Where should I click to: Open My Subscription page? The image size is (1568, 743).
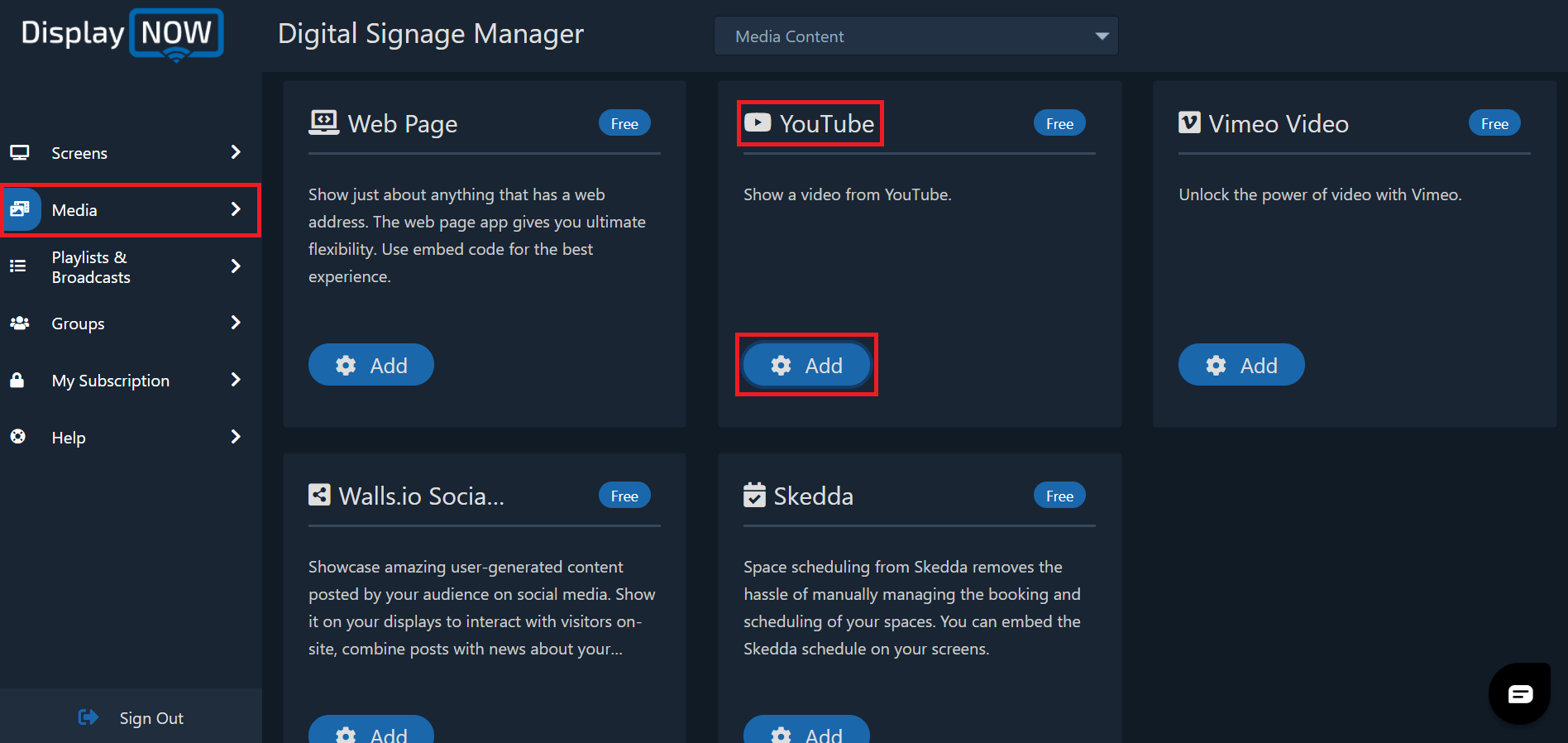click(x=131, y=381)
